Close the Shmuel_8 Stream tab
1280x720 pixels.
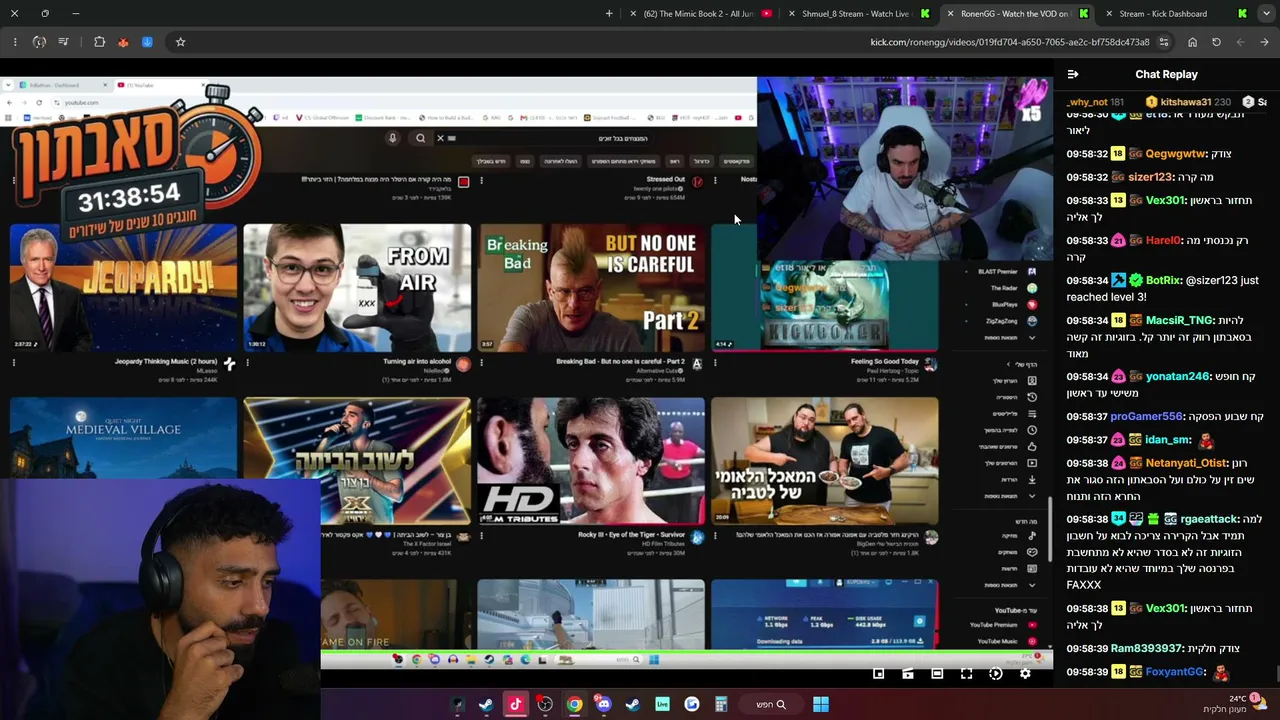click(792, 14)
